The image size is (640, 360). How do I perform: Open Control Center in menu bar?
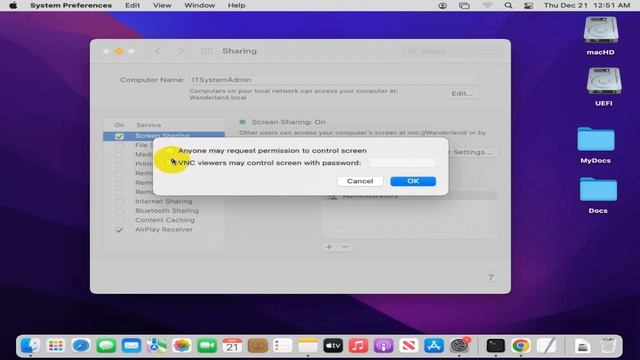pos(529,5)
